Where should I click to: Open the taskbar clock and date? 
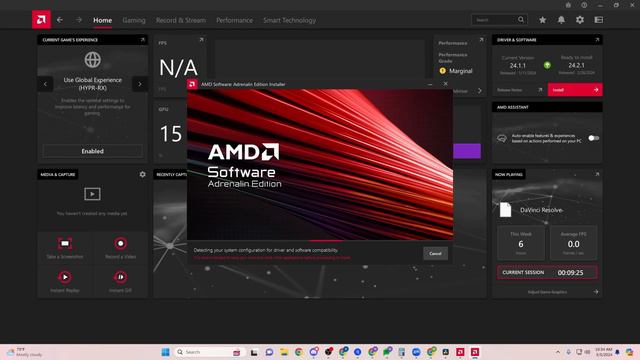(x=604, y=352)
